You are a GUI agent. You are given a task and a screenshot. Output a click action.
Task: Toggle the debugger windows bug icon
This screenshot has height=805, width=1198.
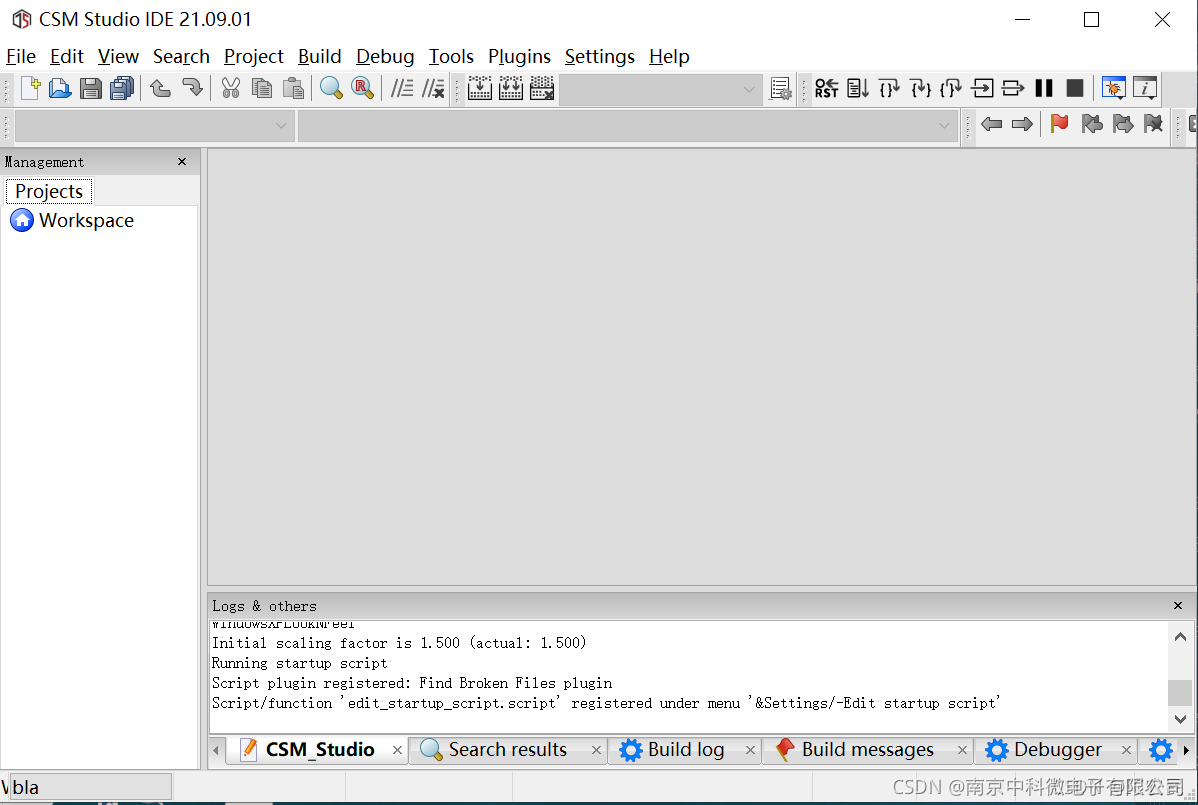(1113, 88)
